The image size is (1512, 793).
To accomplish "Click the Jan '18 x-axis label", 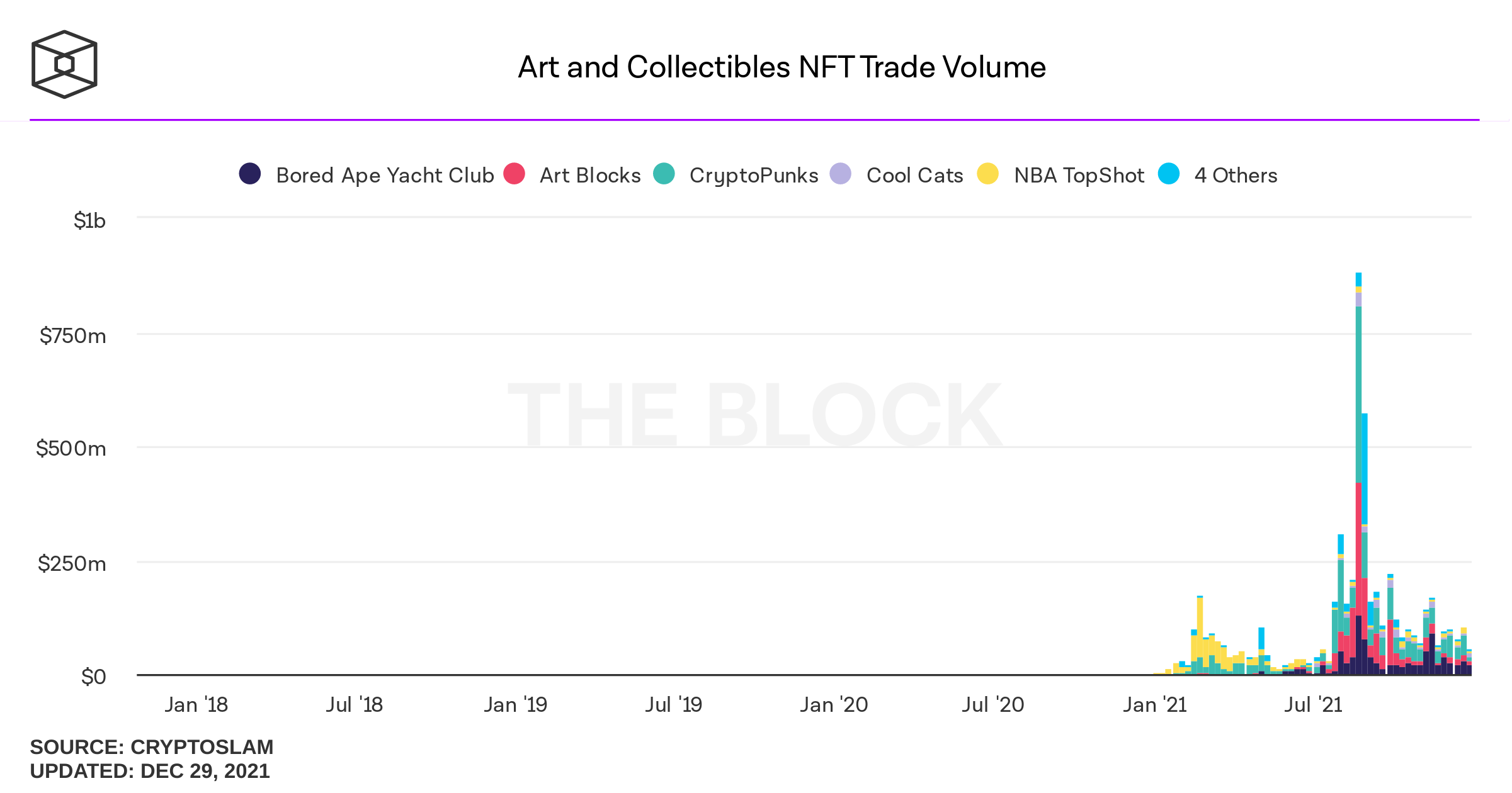I will coord(196,704).
